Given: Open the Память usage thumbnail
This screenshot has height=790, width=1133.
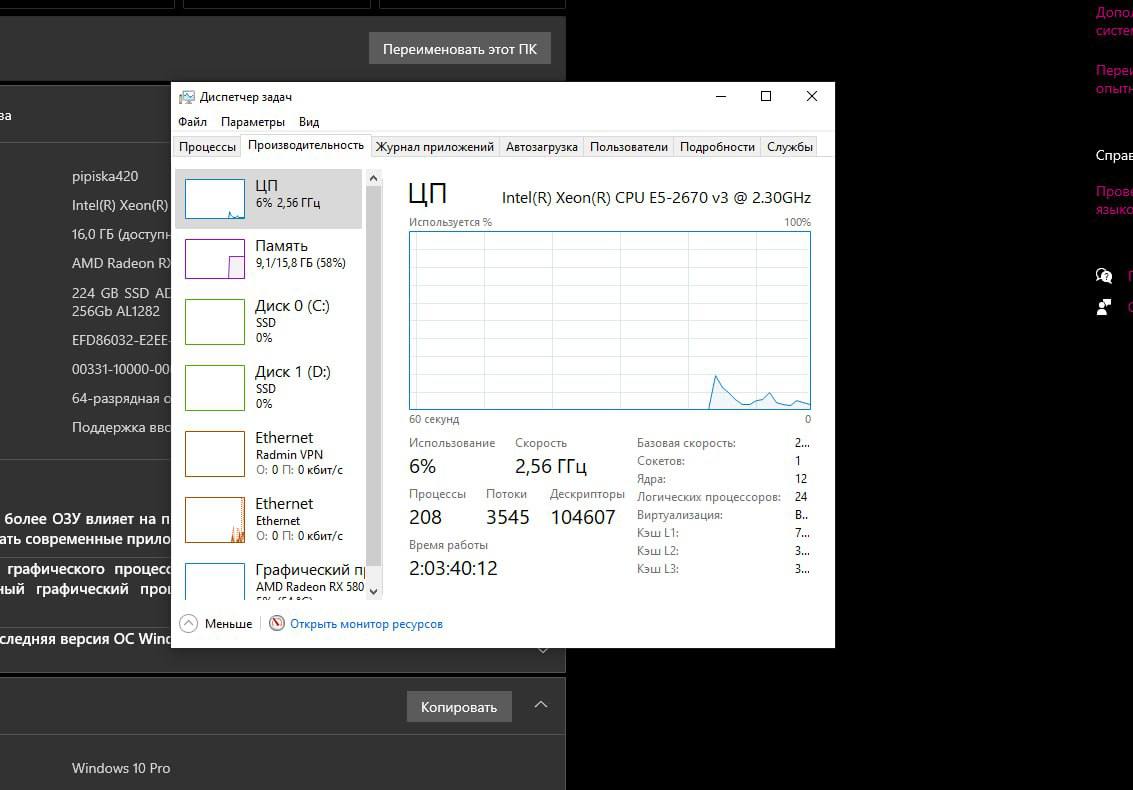Looking at the screenshot, I should click(215, 259).
